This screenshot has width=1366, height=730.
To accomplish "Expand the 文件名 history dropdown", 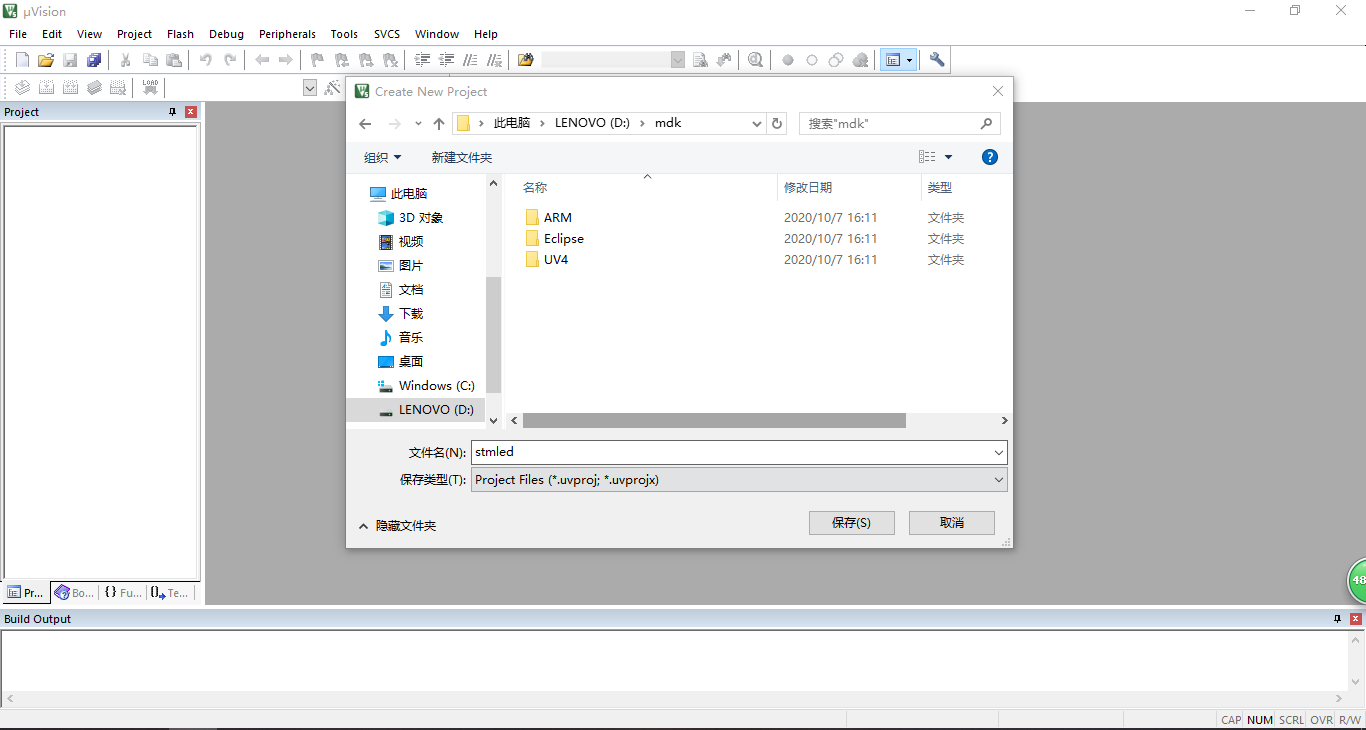I will (x=998, y=452).
